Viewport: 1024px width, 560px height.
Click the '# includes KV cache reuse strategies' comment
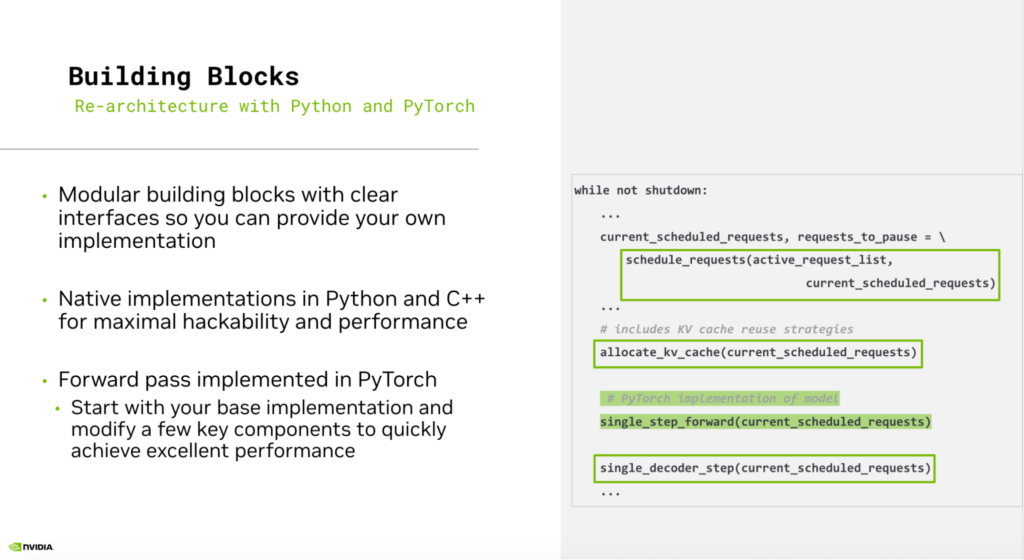point(726,329)
